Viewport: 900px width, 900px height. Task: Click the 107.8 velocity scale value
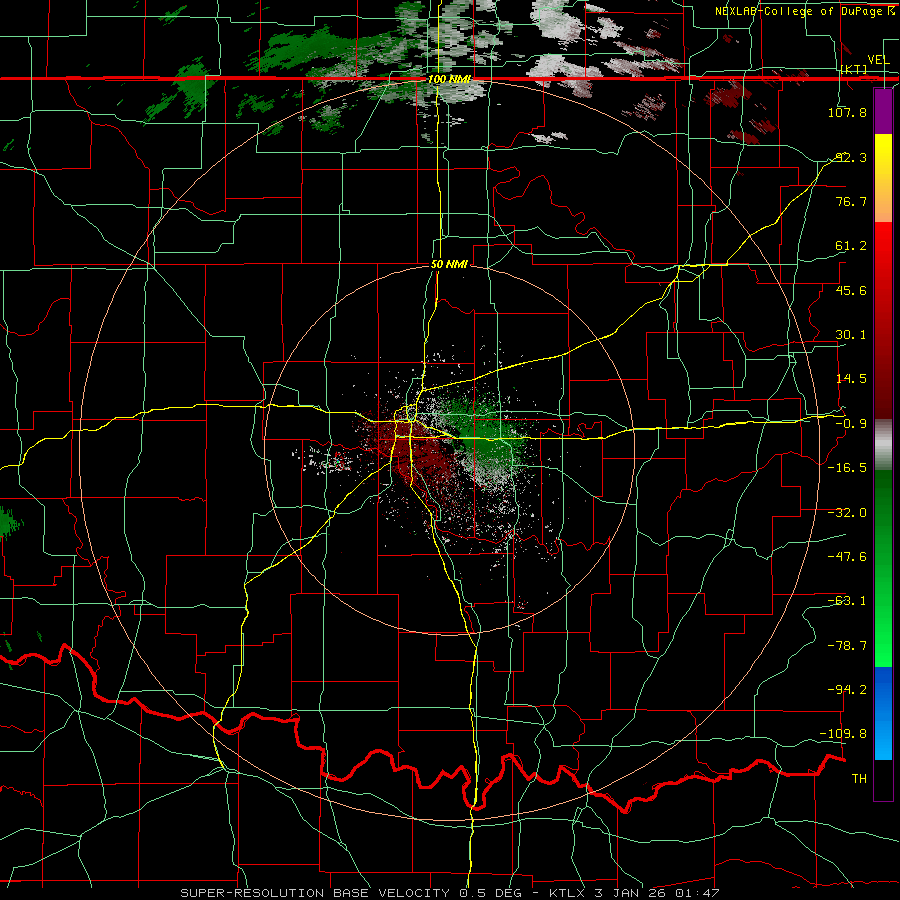[847, 112]
